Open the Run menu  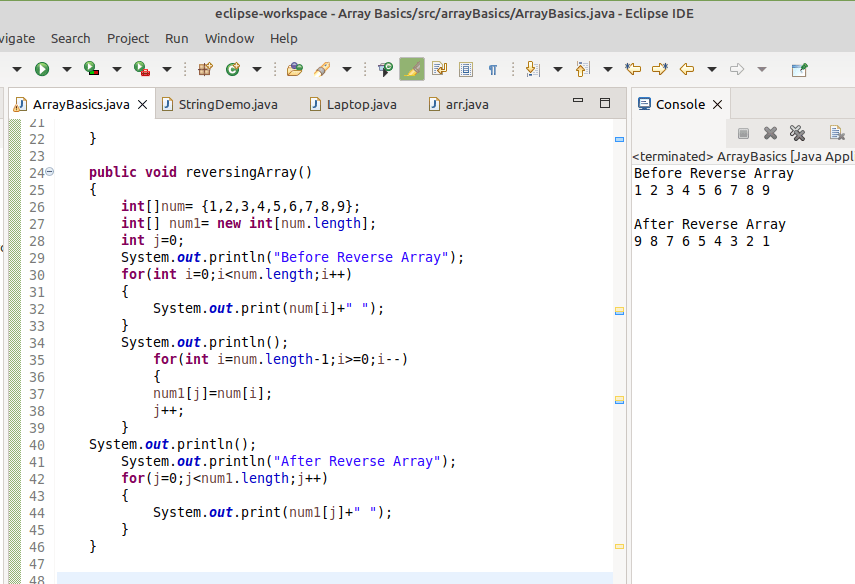click(x=177, y=39)
